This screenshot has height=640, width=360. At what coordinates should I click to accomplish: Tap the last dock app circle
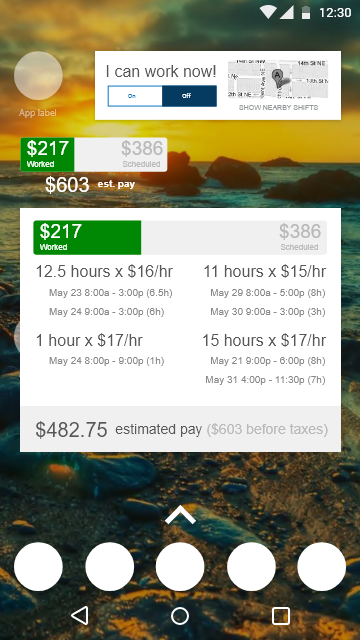tap(322, 567)
